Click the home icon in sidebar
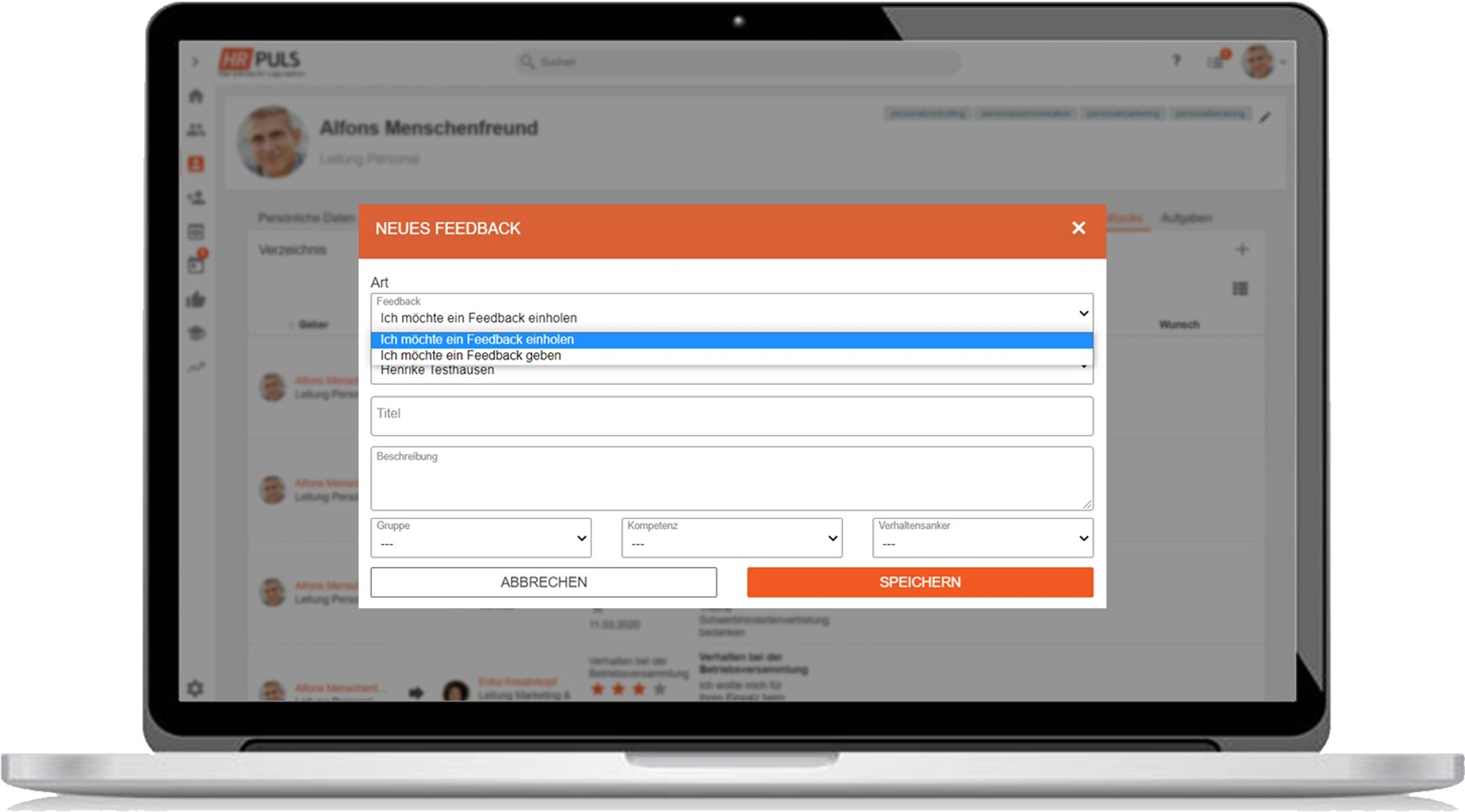The height and width of the screenshot is (812, 1465). (196, 96)
